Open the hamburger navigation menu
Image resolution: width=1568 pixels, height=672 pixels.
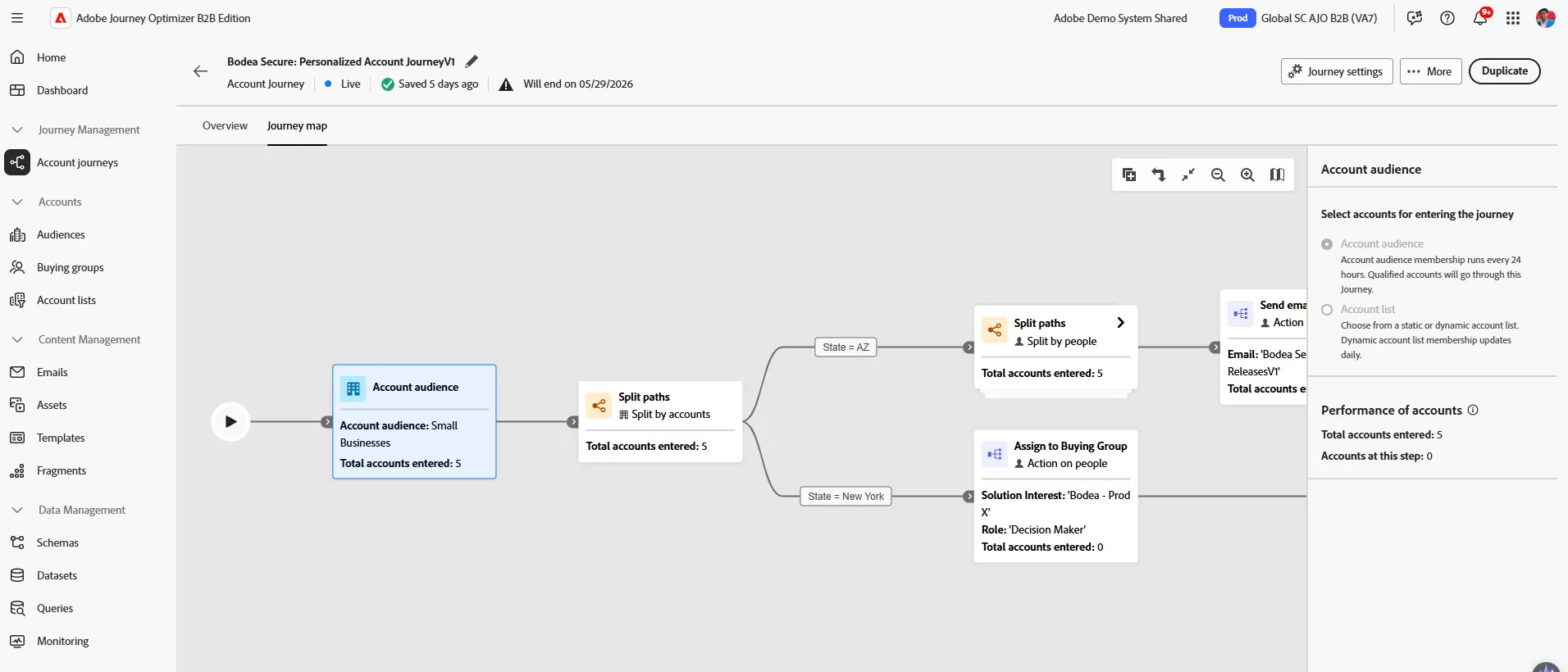pos(17,18)
